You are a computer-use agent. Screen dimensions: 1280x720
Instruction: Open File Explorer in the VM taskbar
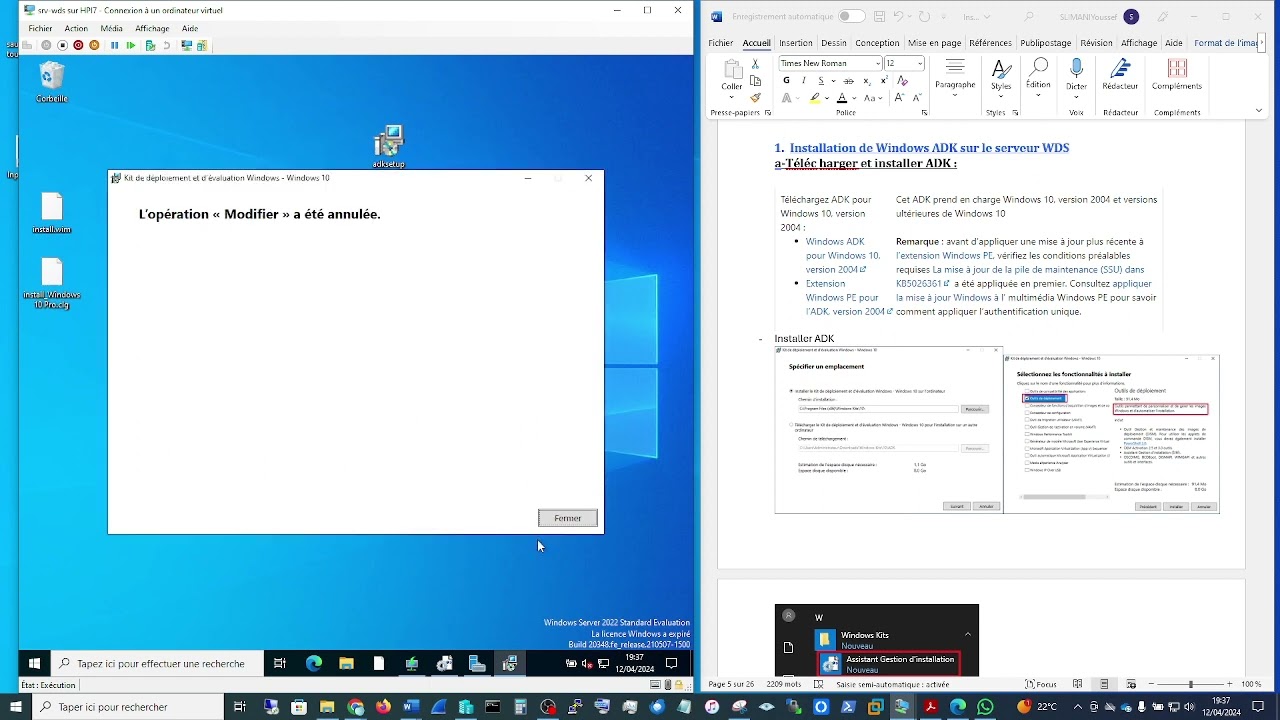[x=346, y=663]
